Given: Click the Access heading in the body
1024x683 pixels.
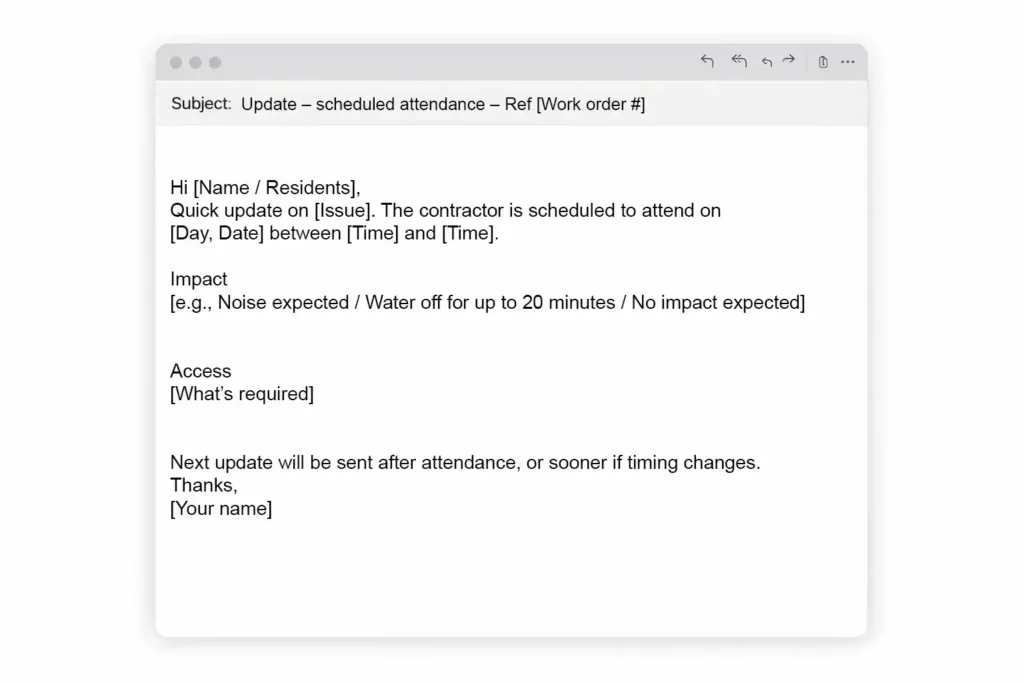Looking at the screenshot, I should (201, 371).
